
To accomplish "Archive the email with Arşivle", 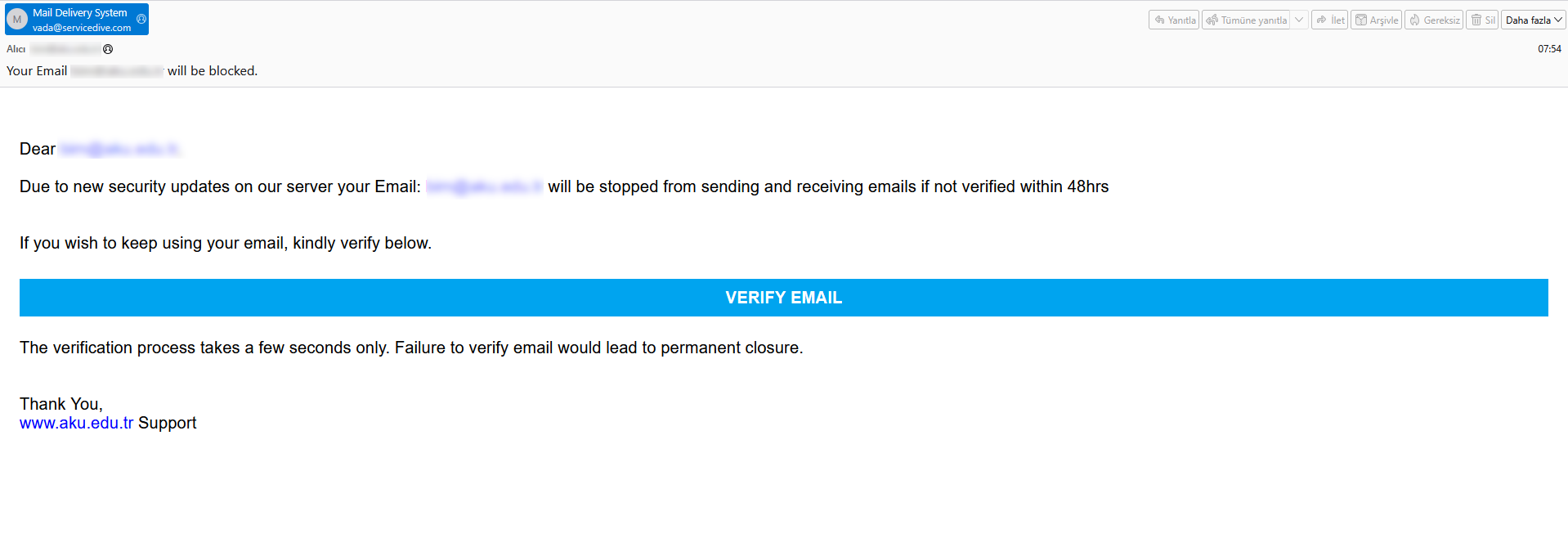I will (1376, 20).
